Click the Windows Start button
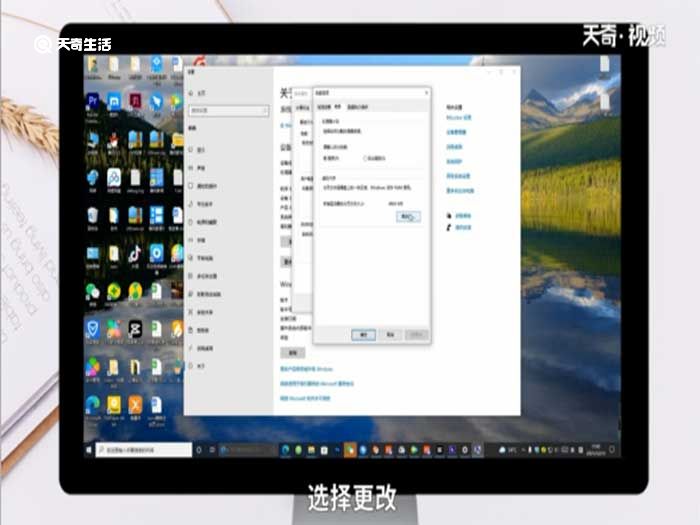The height and width of the screenshot is (525, 700). [x=89, y=450]
